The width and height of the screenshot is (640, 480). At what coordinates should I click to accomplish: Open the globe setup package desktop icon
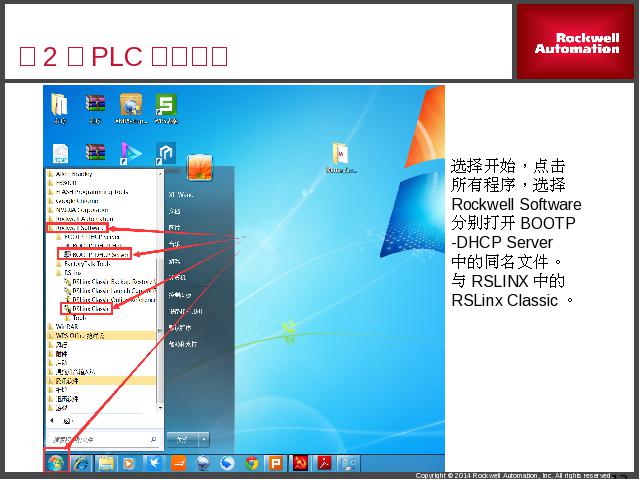[131, 108]
